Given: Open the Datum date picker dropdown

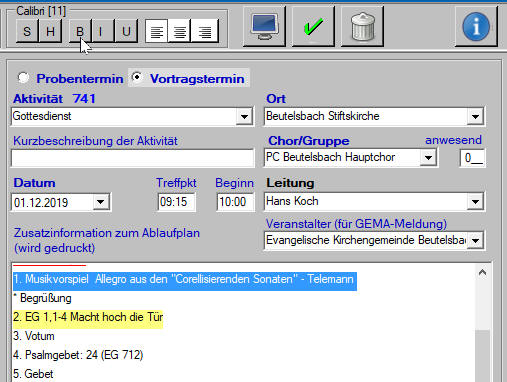Looking at the screenshot, I should coord(101,202).
